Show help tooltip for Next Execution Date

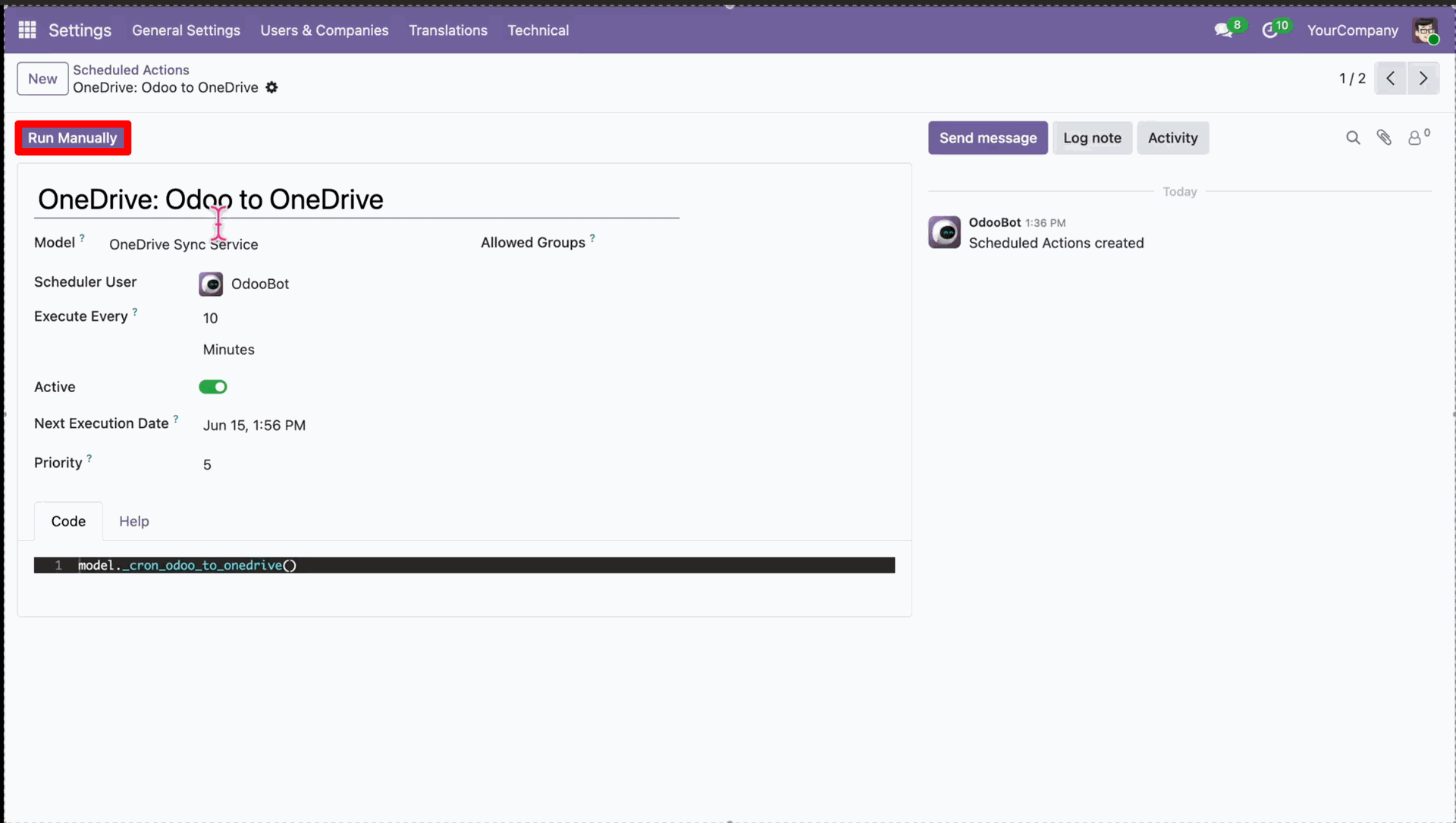(x=176, y=419)
